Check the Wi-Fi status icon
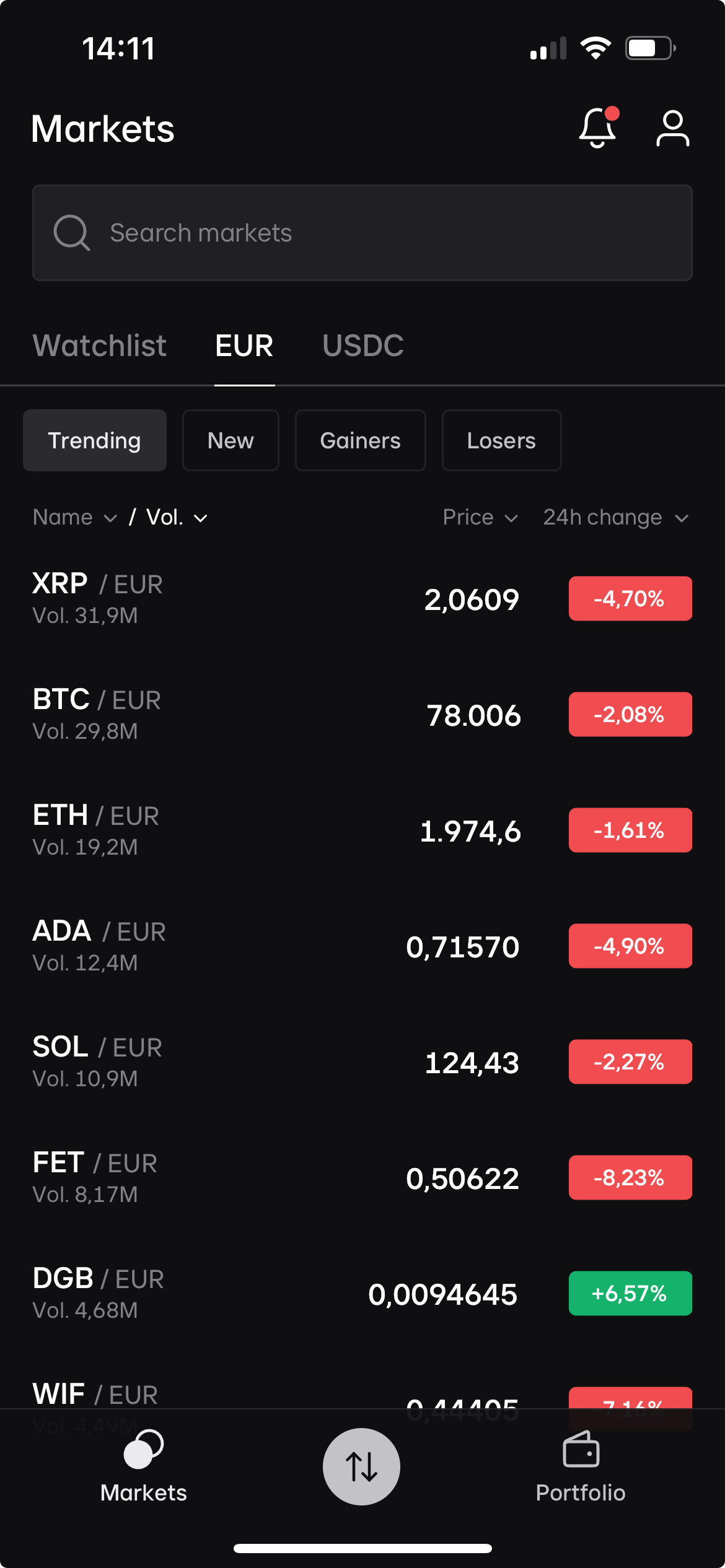This screenshot has width=725, height=1568. [x=595, y=48]
